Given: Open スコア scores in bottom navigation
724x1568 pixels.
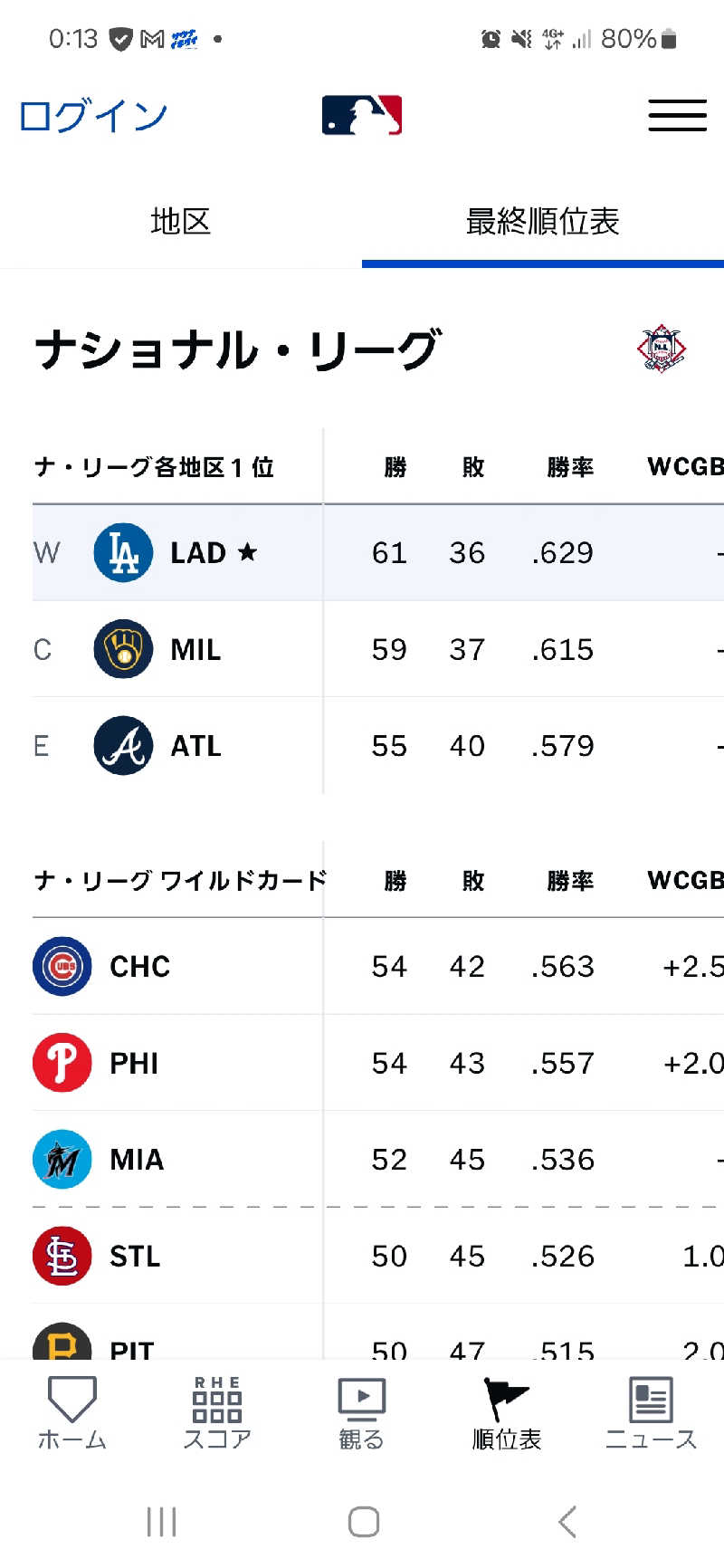Looking at the screenshot, I should click(x=217, y=1414).
